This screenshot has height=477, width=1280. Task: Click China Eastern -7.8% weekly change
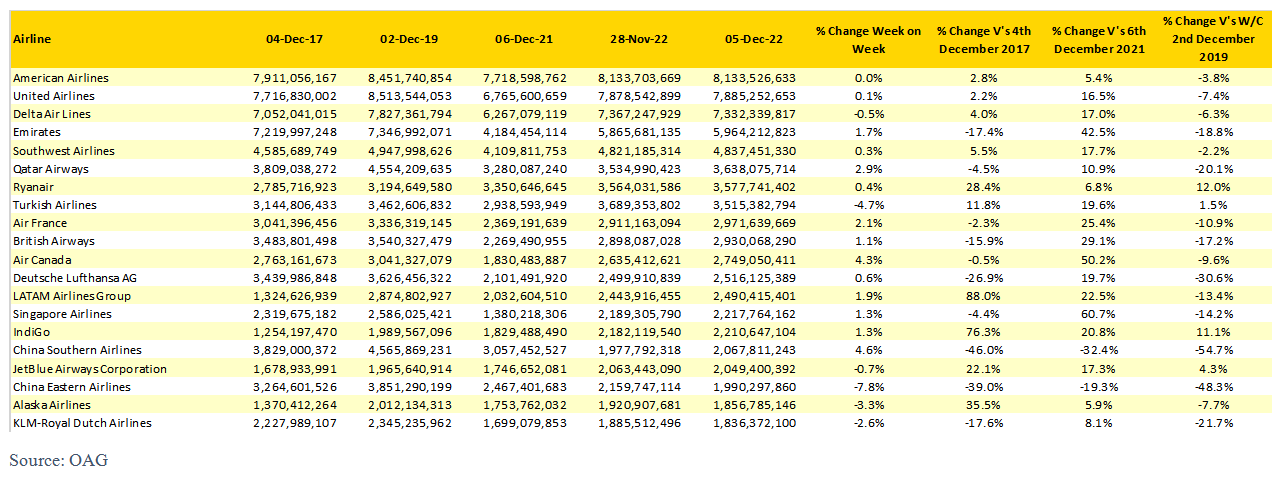click(869, 387)
